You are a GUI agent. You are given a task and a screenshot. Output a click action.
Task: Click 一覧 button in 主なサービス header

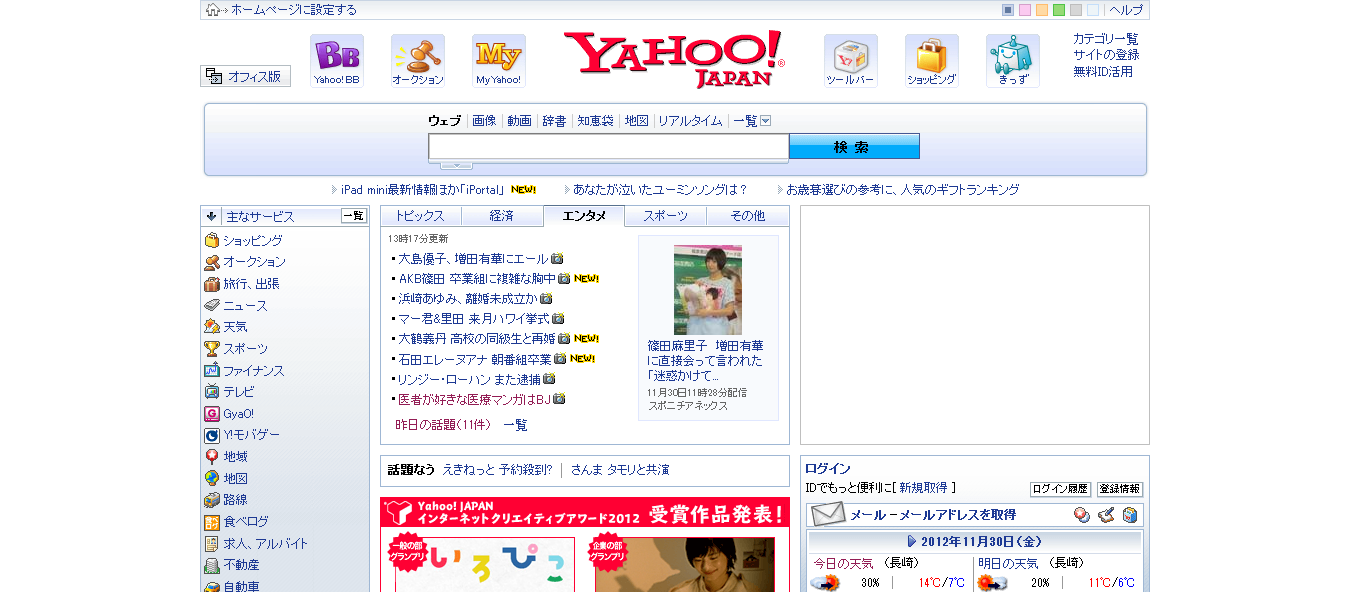pyautogui.click(x=354, y=216)
